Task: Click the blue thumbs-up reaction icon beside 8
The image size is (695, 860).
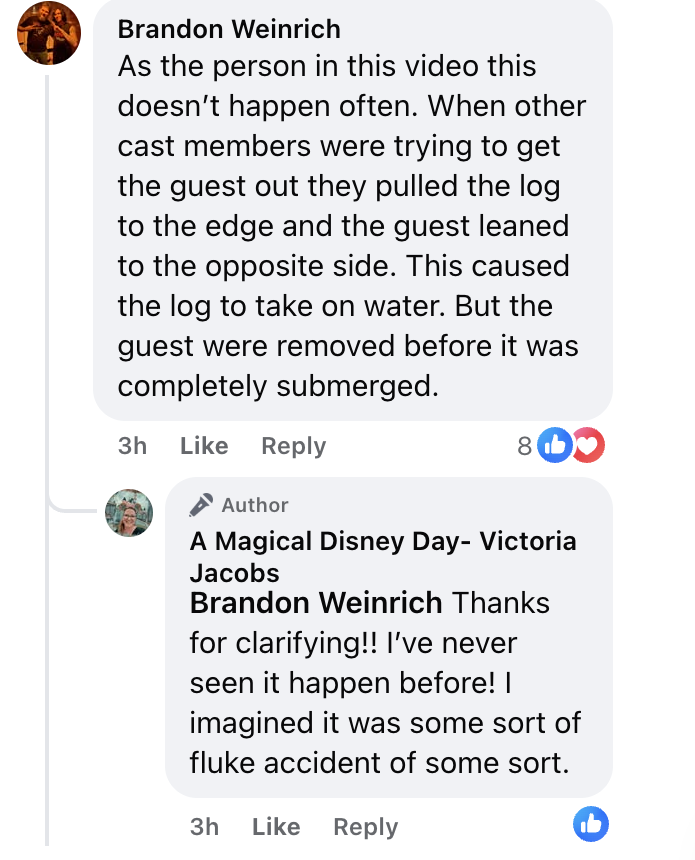Action: click(553, 446)
